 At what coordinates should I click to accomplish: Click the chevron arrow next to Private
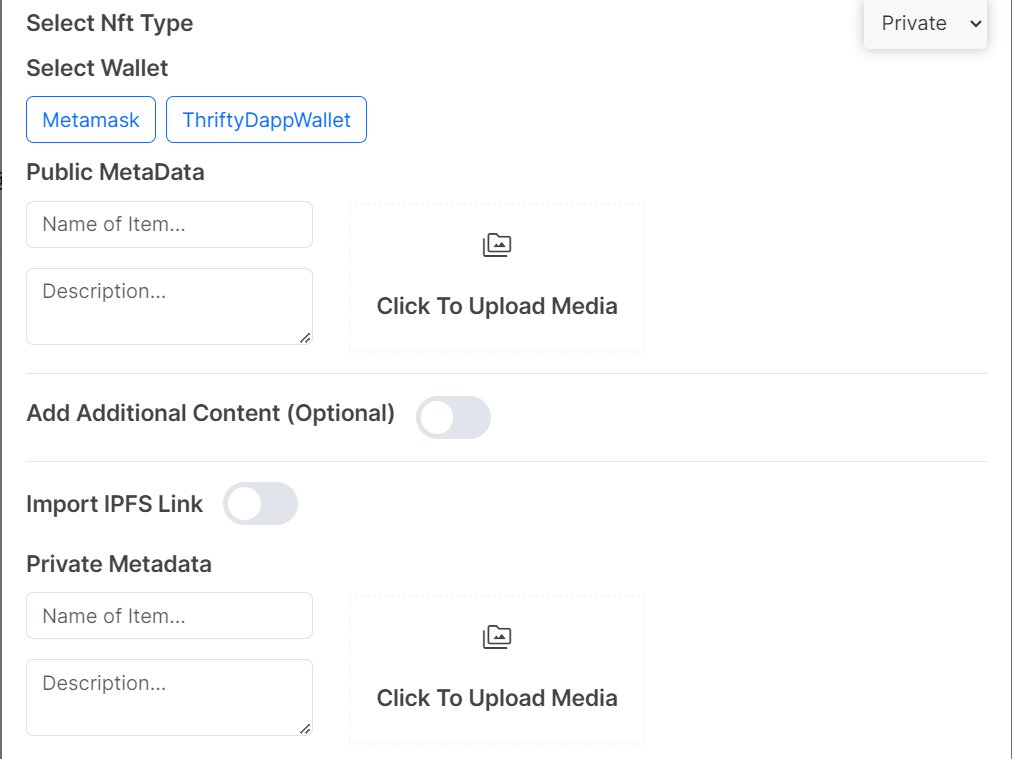(x=975, y=24)
